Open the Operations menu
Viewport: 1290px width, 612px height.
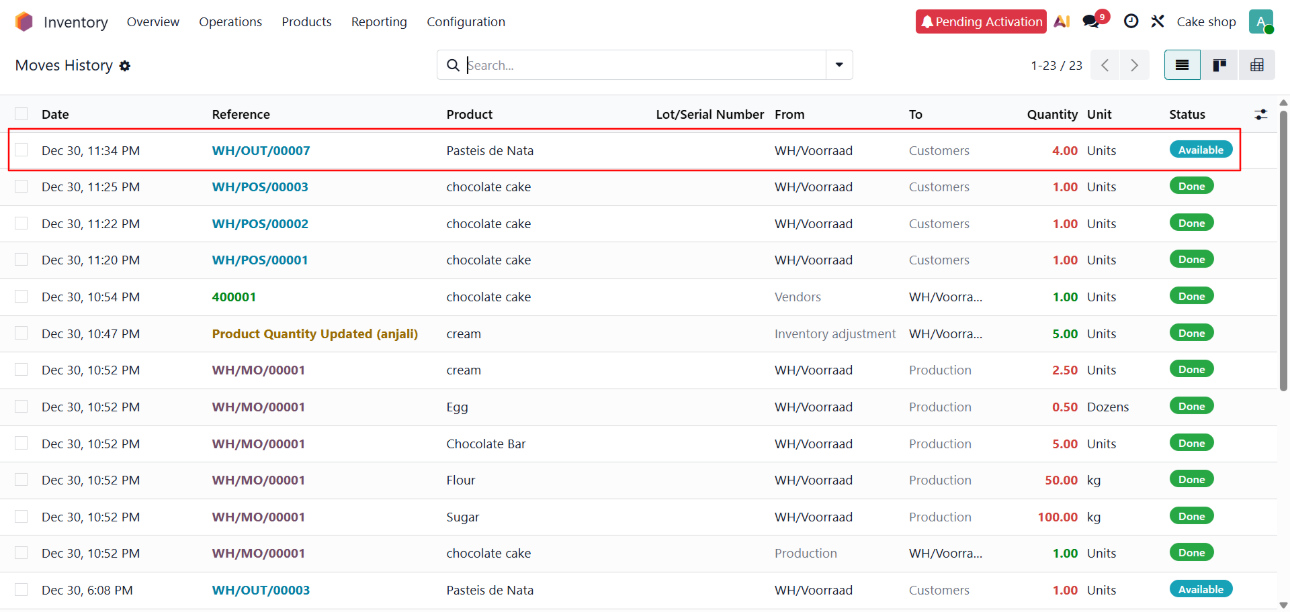[x=230, y=22]
